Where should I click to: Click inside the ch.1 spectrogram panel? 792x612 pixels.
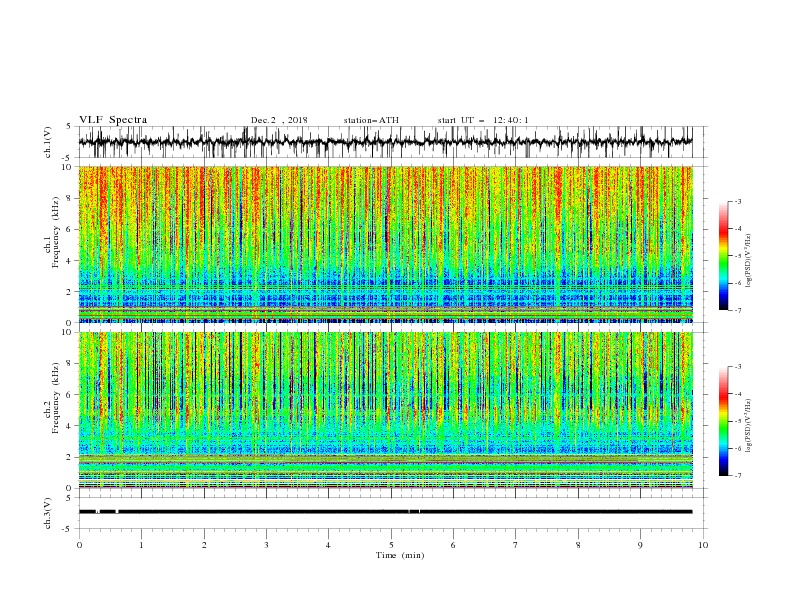pos(385,244)
